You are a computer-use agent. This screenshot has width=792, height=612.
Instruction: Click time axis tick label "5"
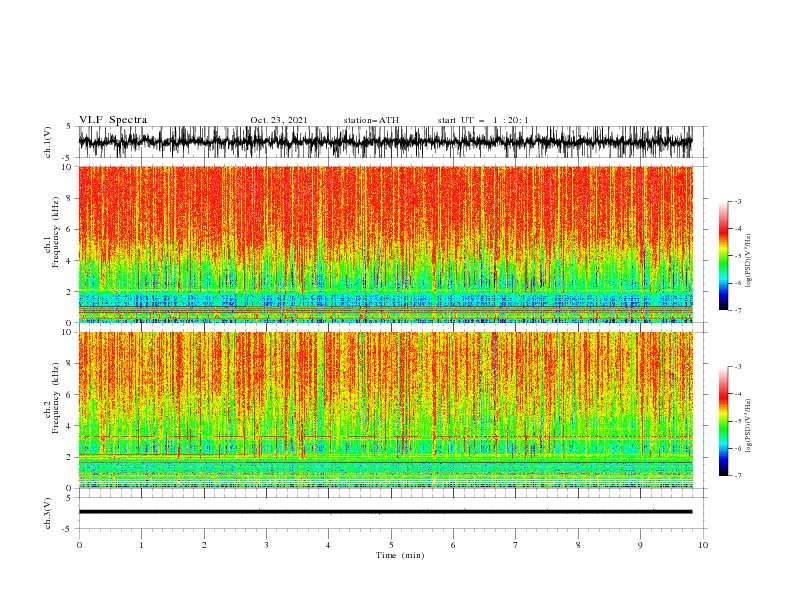click(x=391, y=545)
